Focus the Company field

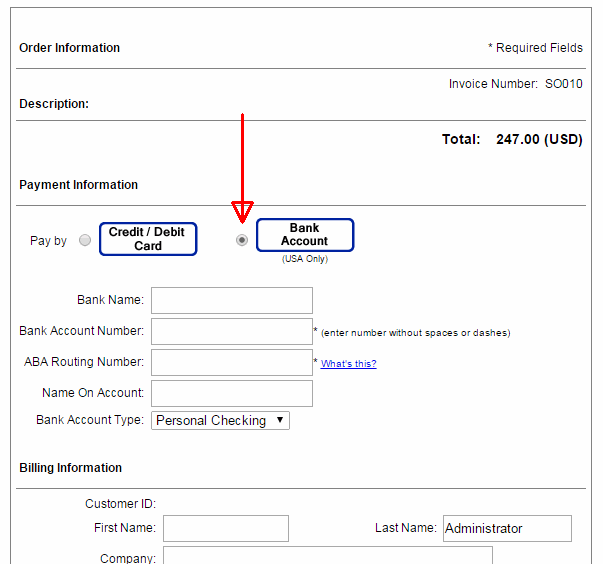click(x=328, y=556)
